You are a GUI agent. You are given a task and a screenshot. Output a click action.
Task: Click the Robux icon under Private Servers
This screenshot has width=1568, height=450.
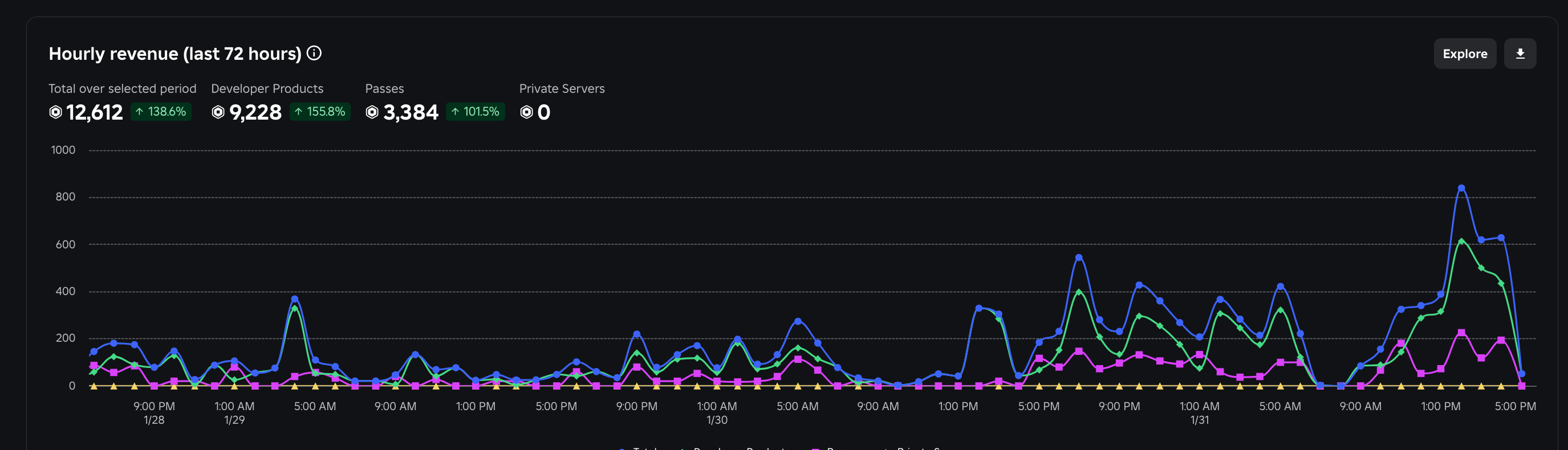[526, 112]
